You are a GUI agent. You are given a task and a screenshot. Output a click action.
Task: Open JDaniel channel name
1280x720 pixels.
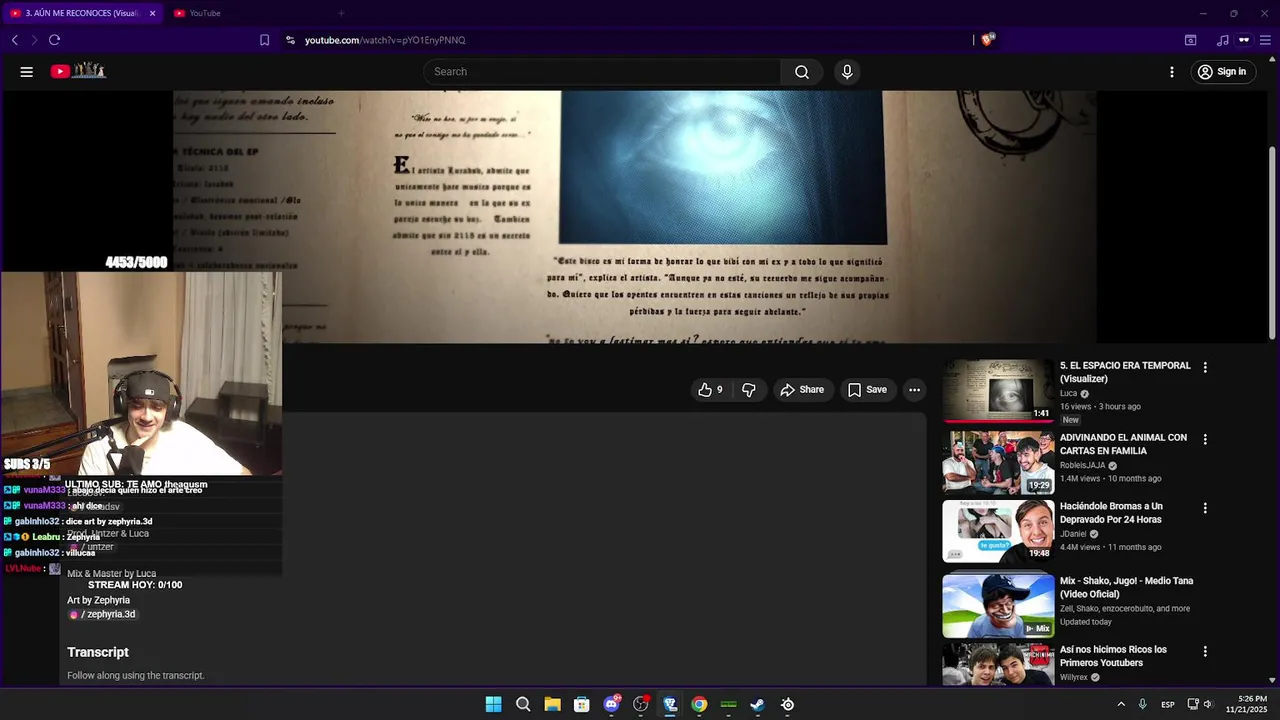point(1073,534)
